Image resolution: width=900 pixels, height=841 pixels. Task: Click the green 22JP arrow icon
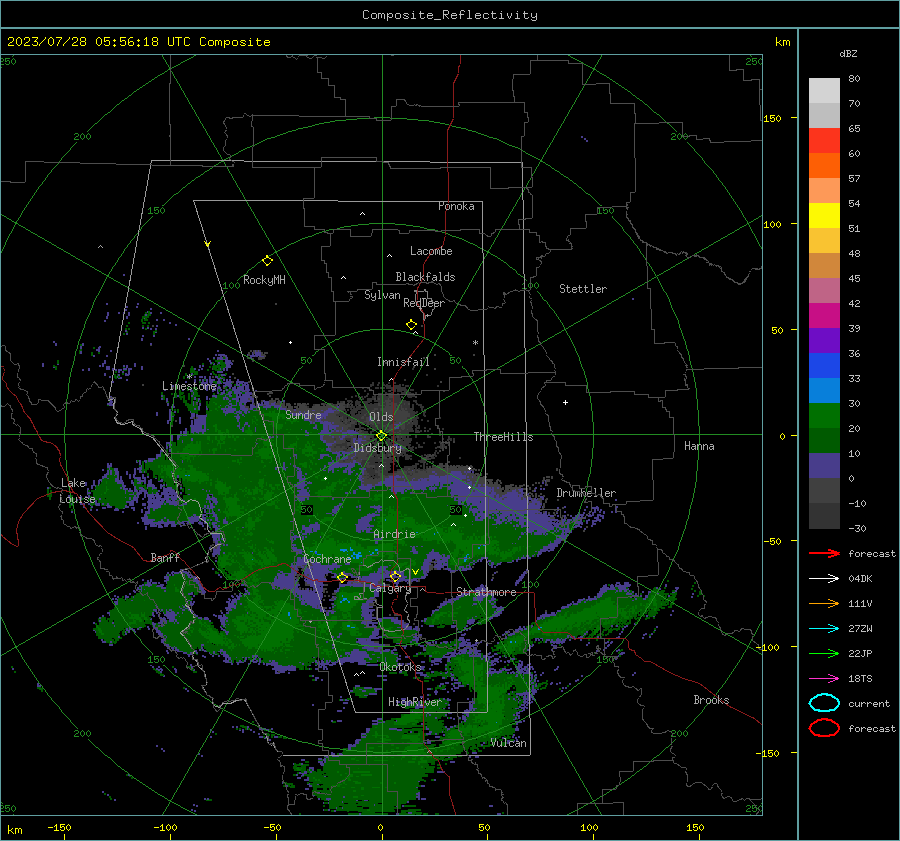click(824, 653)
